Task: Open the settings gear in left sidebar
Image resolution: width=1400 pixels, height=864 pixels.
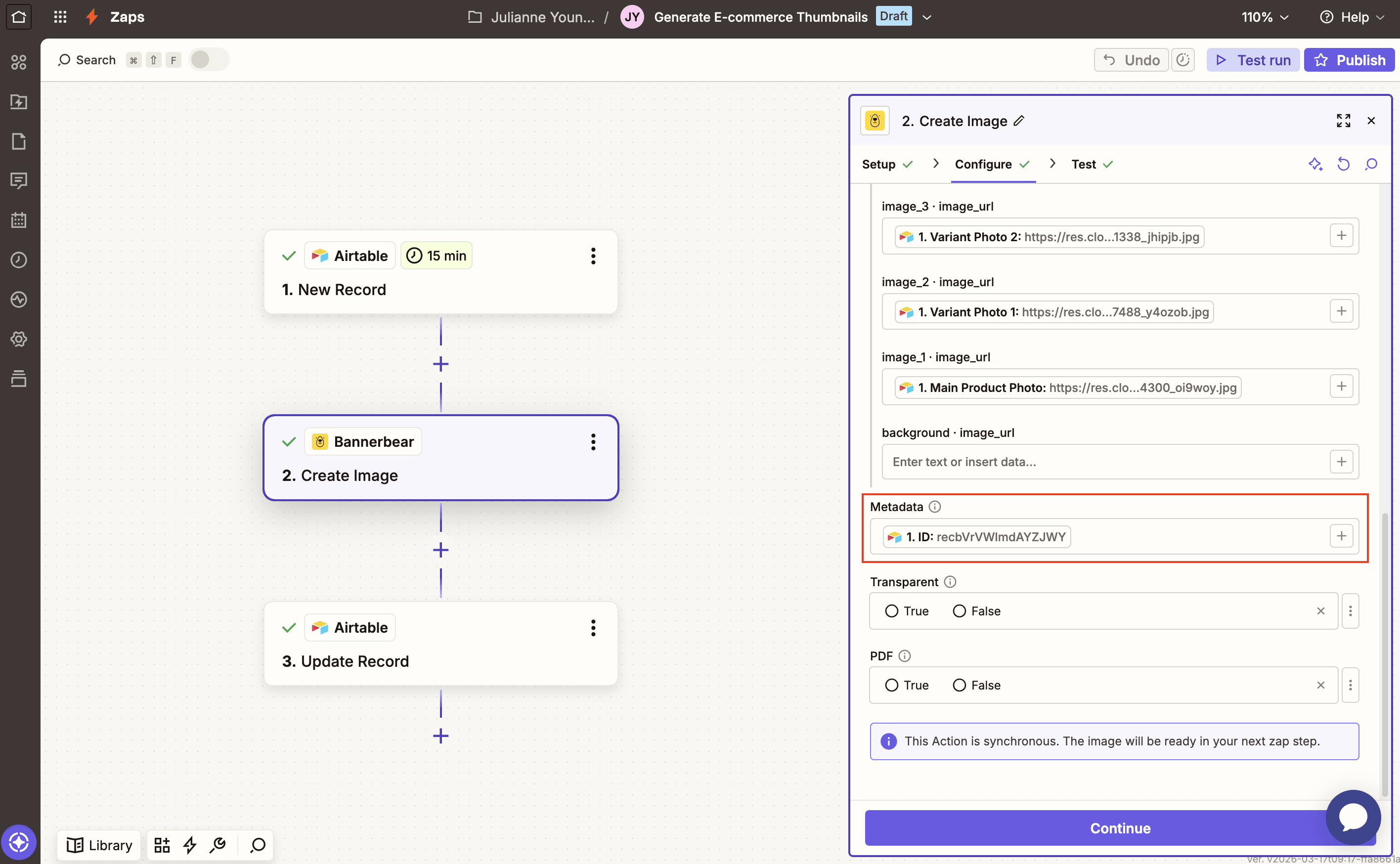Action: point(19,339)
